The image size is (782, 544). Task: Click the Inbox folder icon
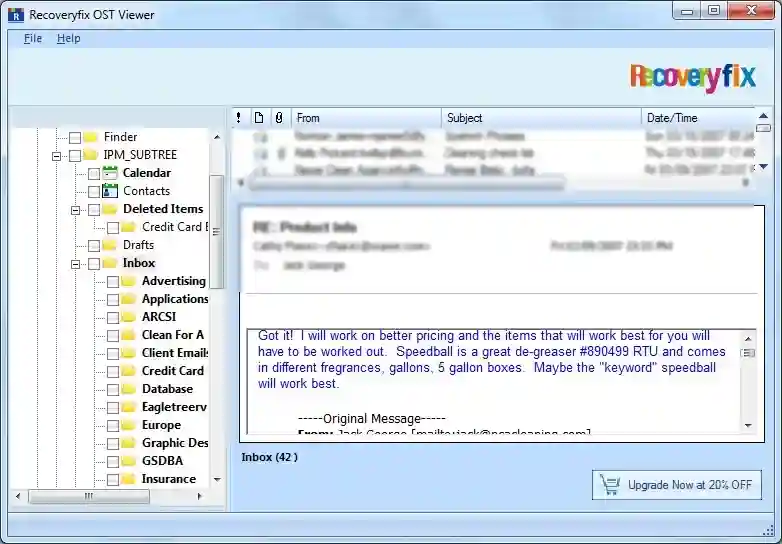[x=109, y=263]
